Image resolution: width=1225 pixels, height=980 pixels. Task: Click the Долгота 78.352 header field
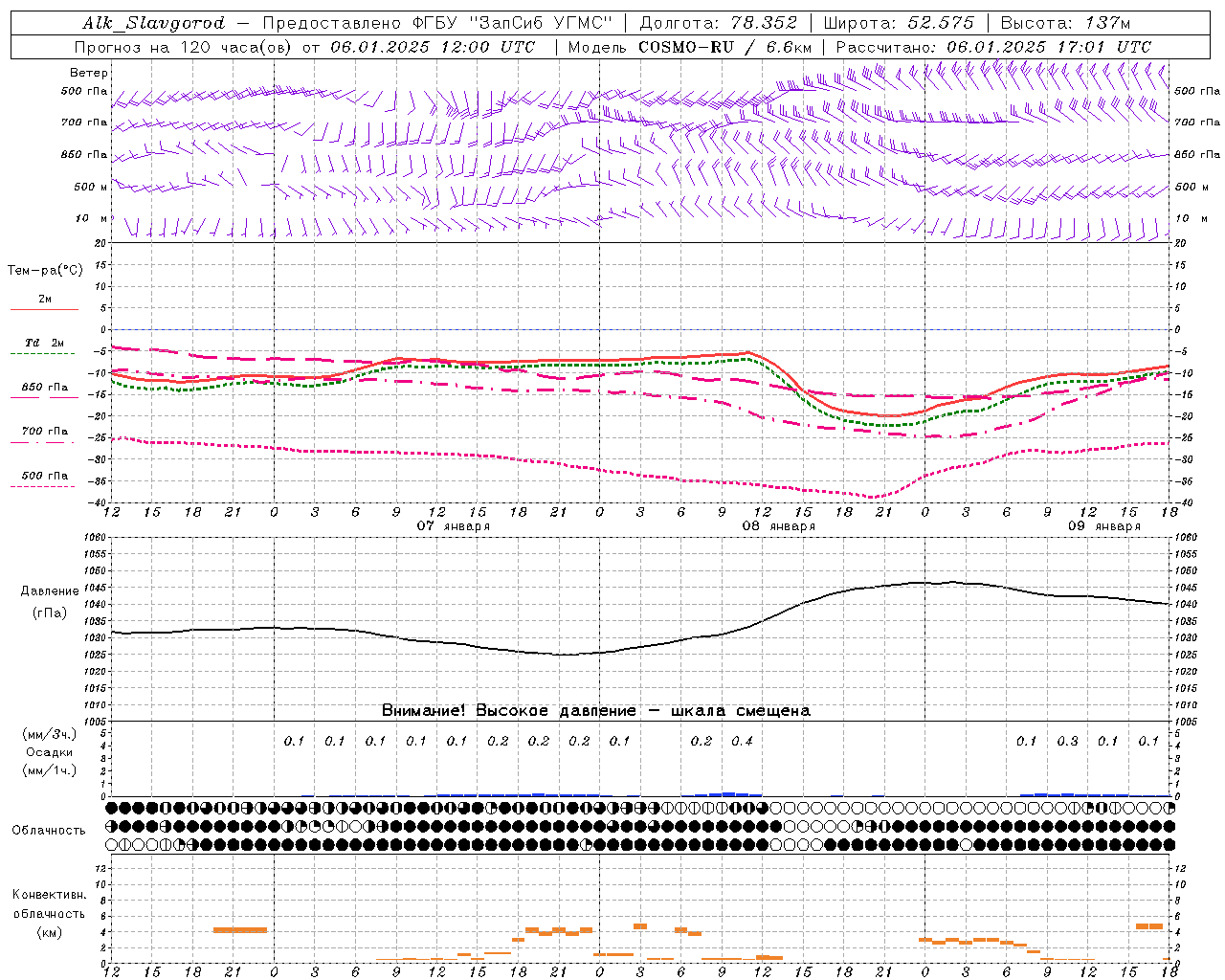coord(718,23)
